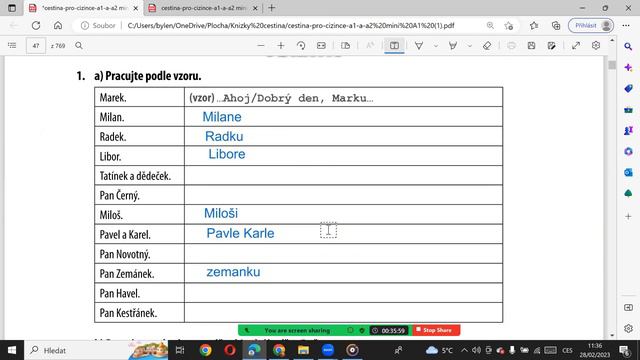Open File Explorer from taskbar
This screenshot has width=640, height=360.
[x=303, y=350]
